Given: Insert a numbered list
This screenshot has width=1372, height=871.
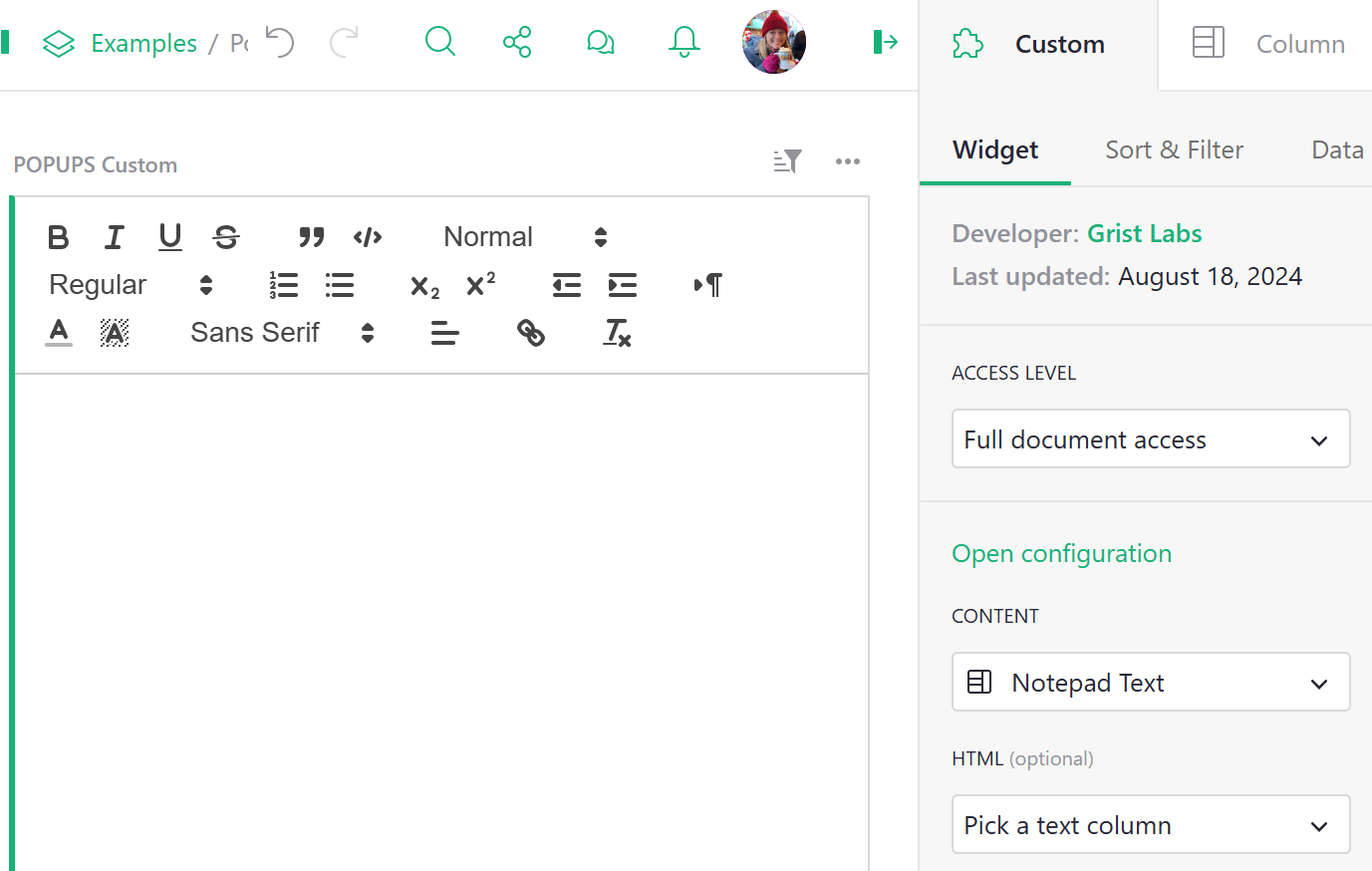Looking at the screenshot, I should (x=284, y=285).
